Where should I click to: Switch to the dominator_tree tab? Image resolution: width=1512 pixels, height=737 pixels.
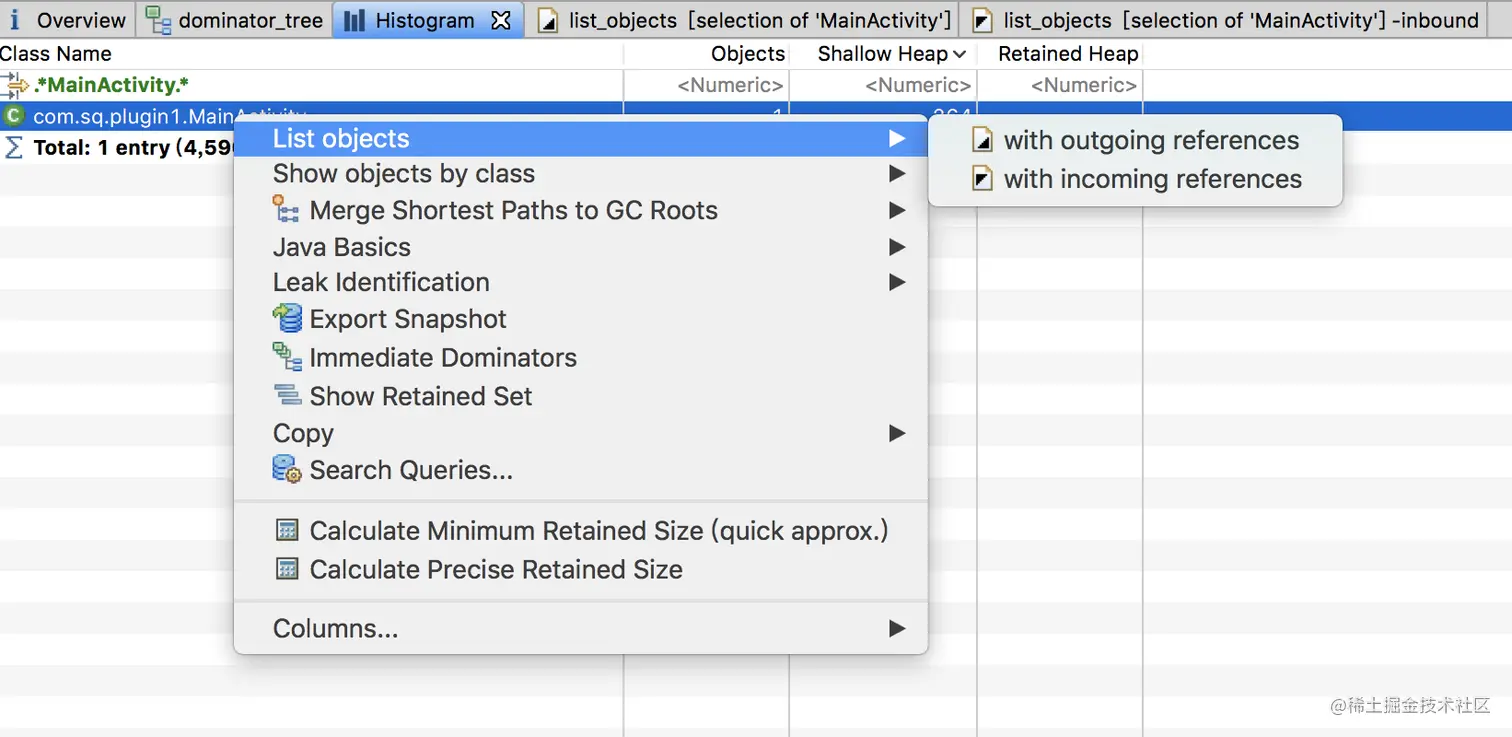click(250, 20)
